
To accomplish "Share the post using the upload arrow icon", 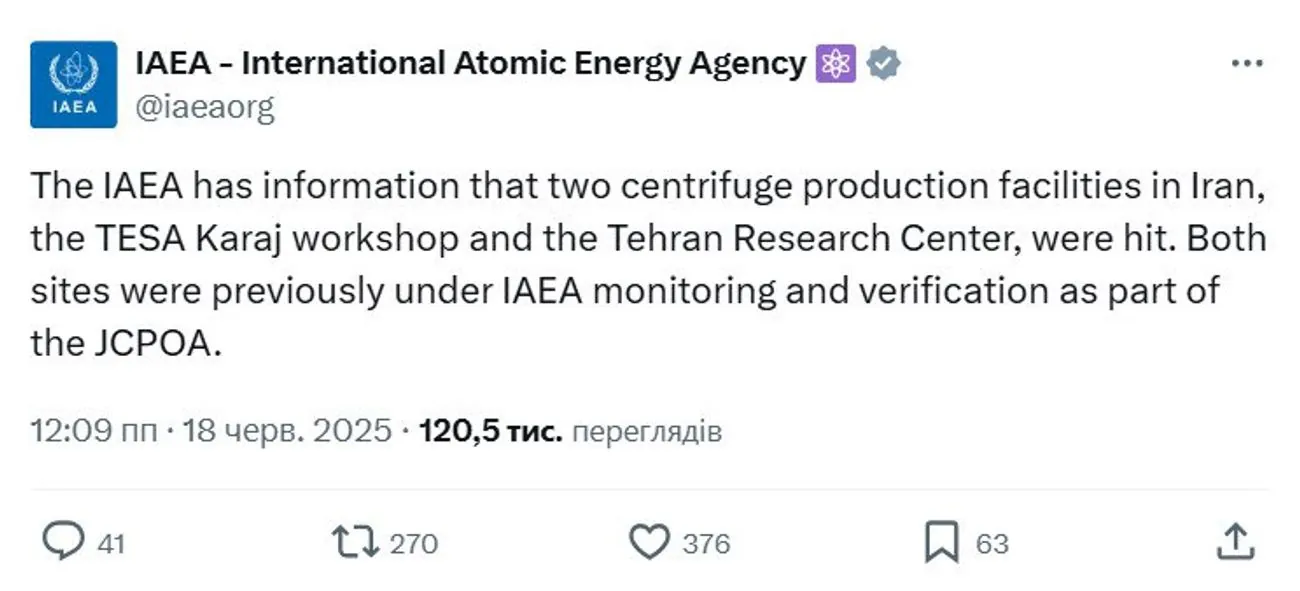I will point(1235,542).
